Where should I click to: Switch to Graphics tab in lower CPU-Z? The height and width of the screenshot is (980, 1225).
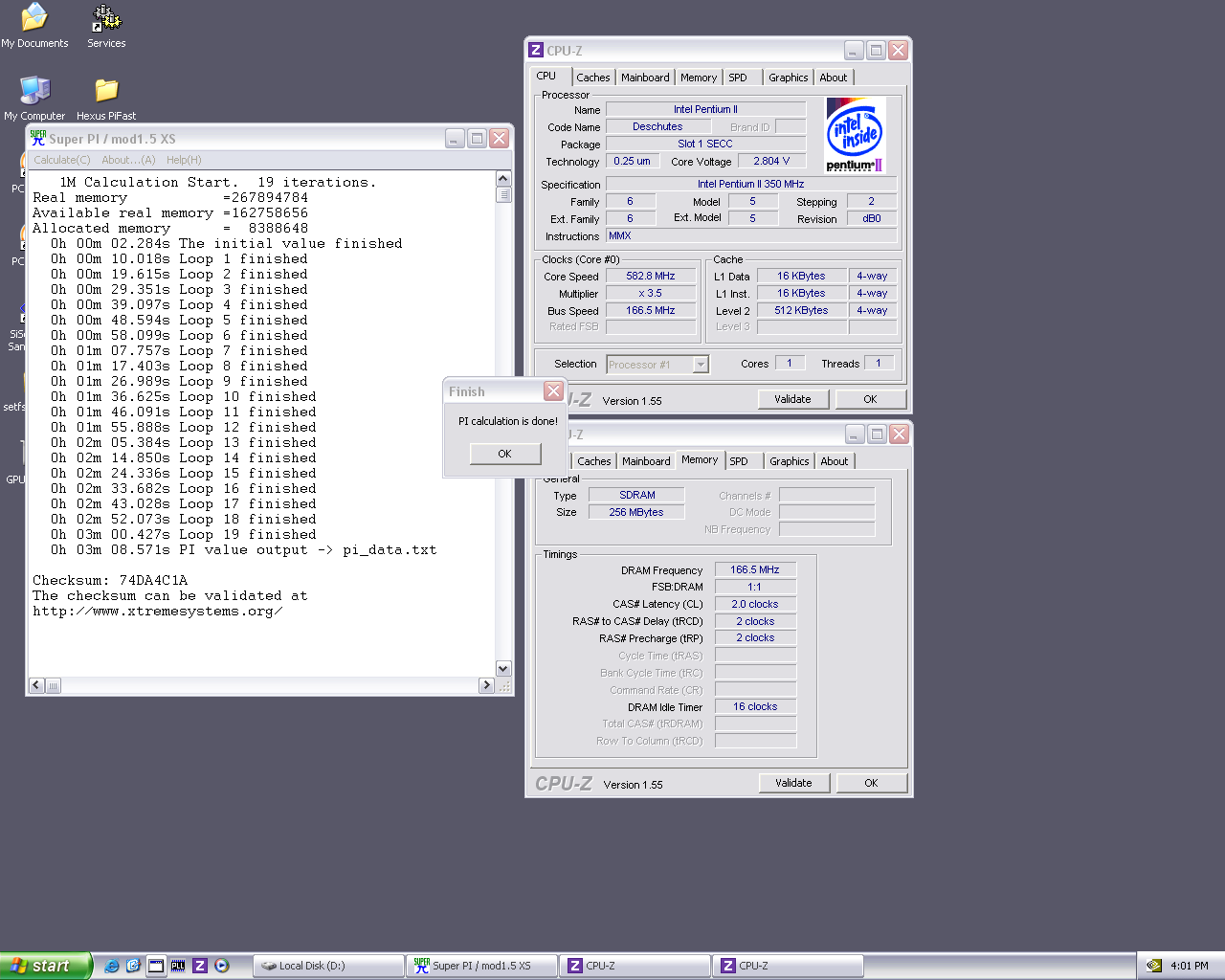pos(790,461)
